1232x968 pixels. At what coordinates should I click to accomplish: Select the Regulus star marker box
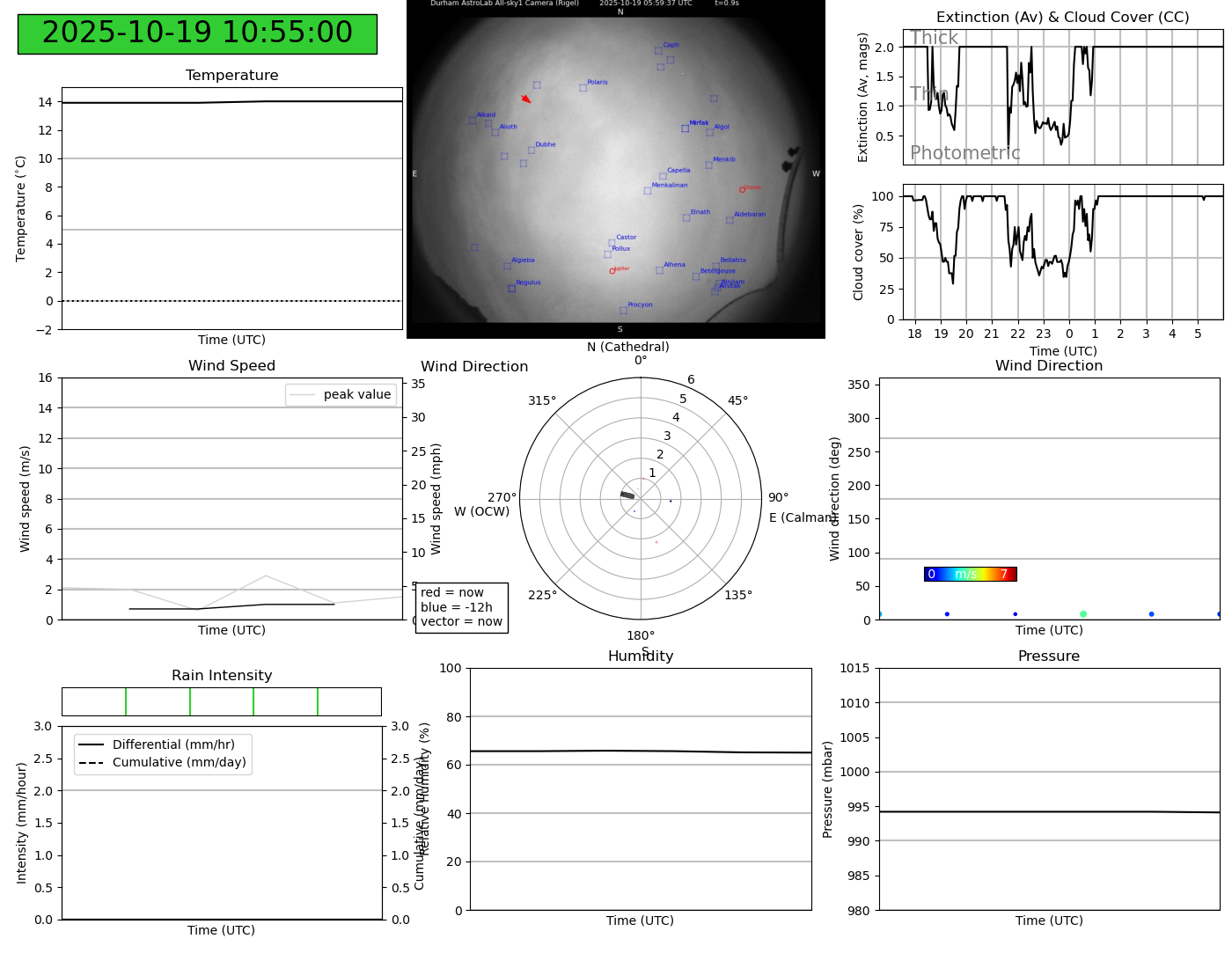[511, 289]
